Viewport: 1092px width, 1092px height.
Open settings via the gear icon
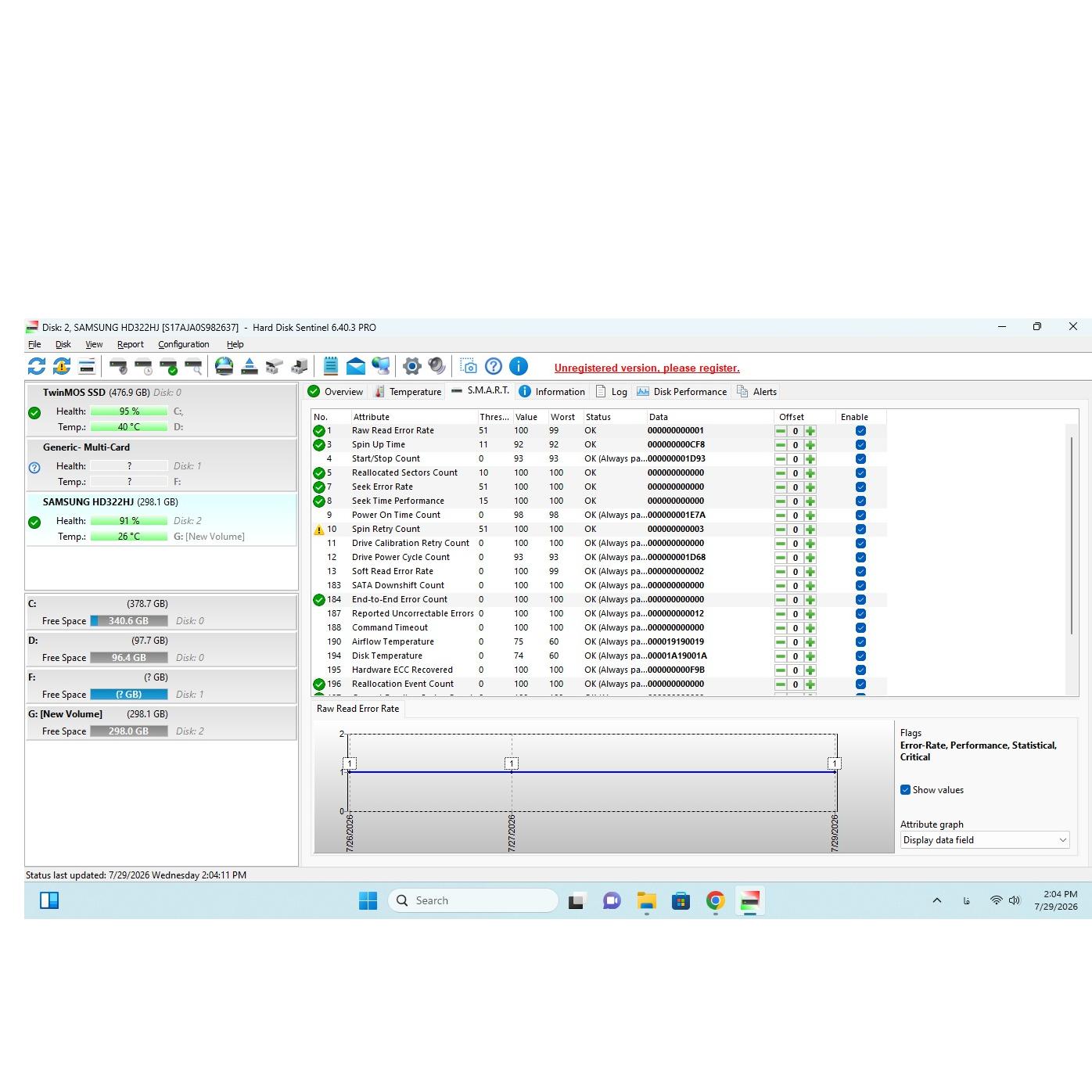pos(412,366)
